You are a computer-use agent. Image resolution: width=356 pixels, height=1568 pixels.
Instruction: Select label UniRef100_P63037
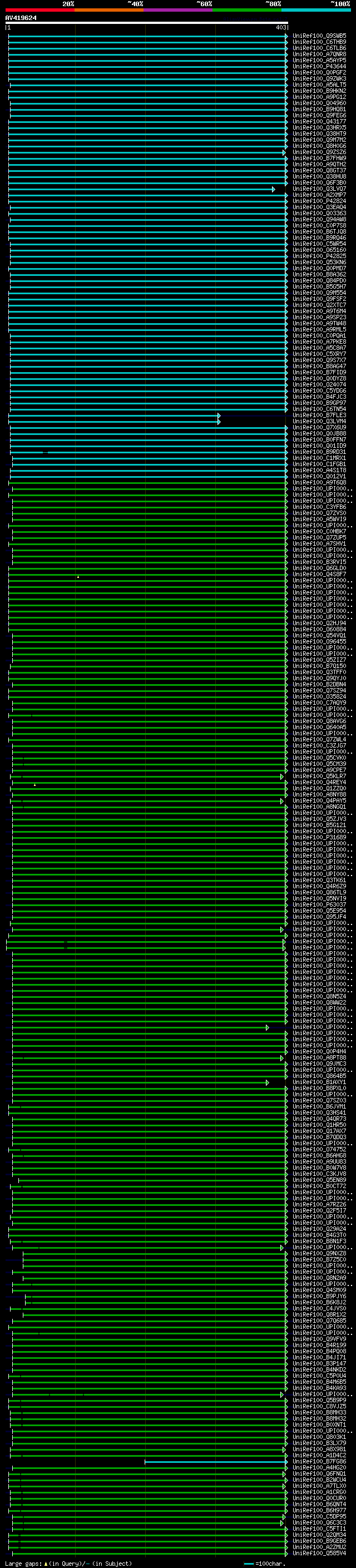click(319, 905)
